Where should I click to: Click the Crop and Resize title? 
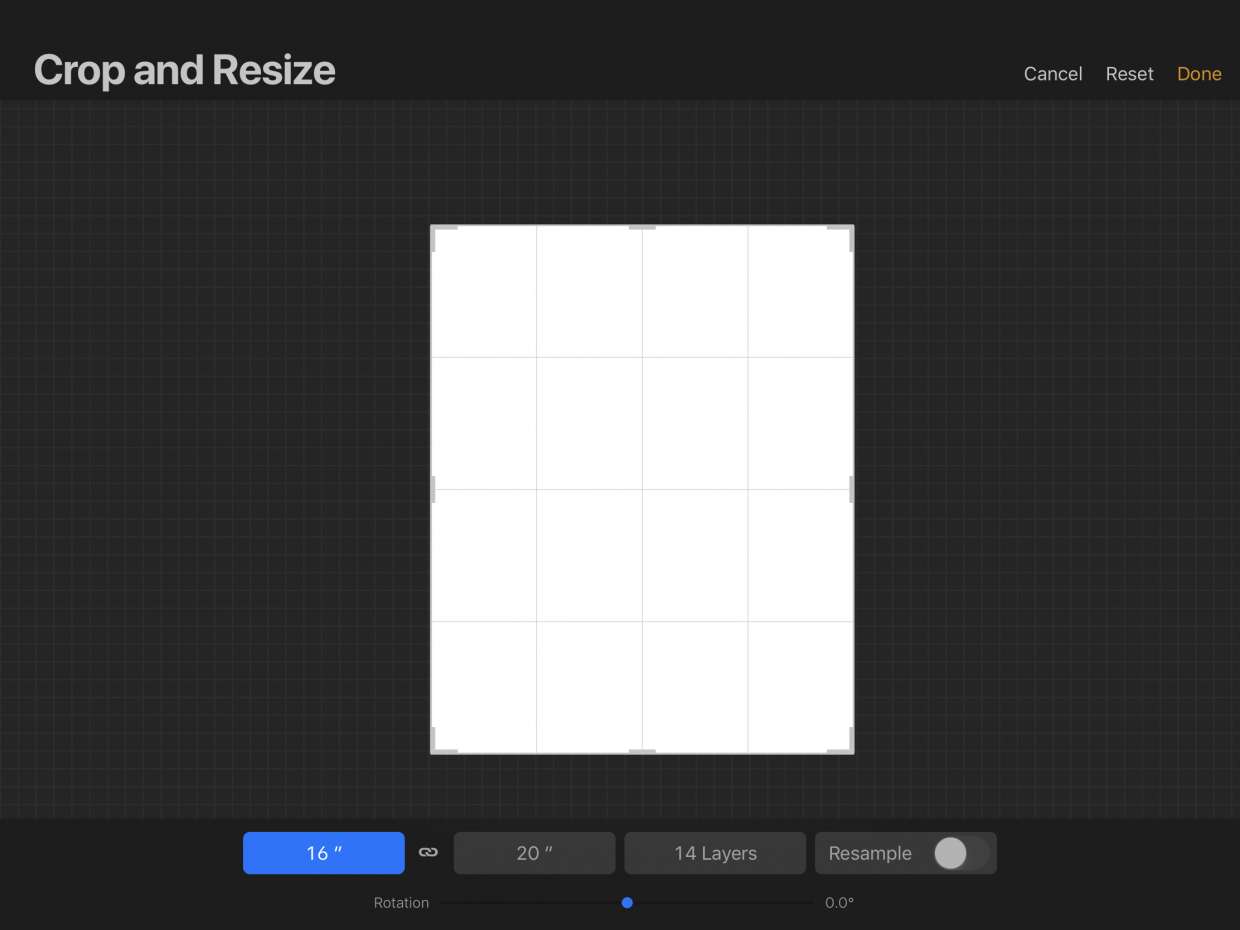tap(184, 70)
